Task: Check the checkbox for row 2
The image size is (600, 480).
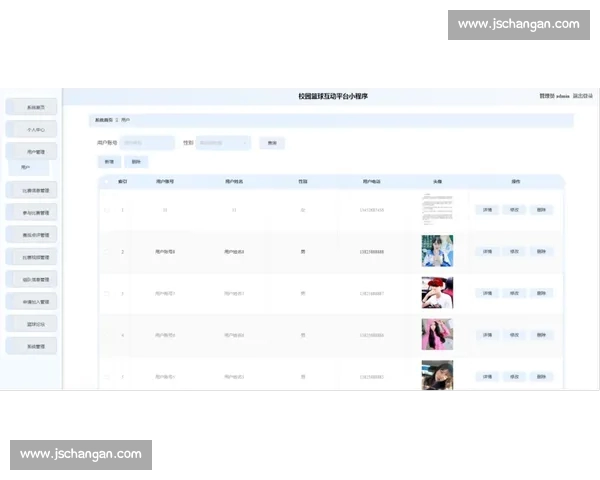Action: tap(107, 252)
